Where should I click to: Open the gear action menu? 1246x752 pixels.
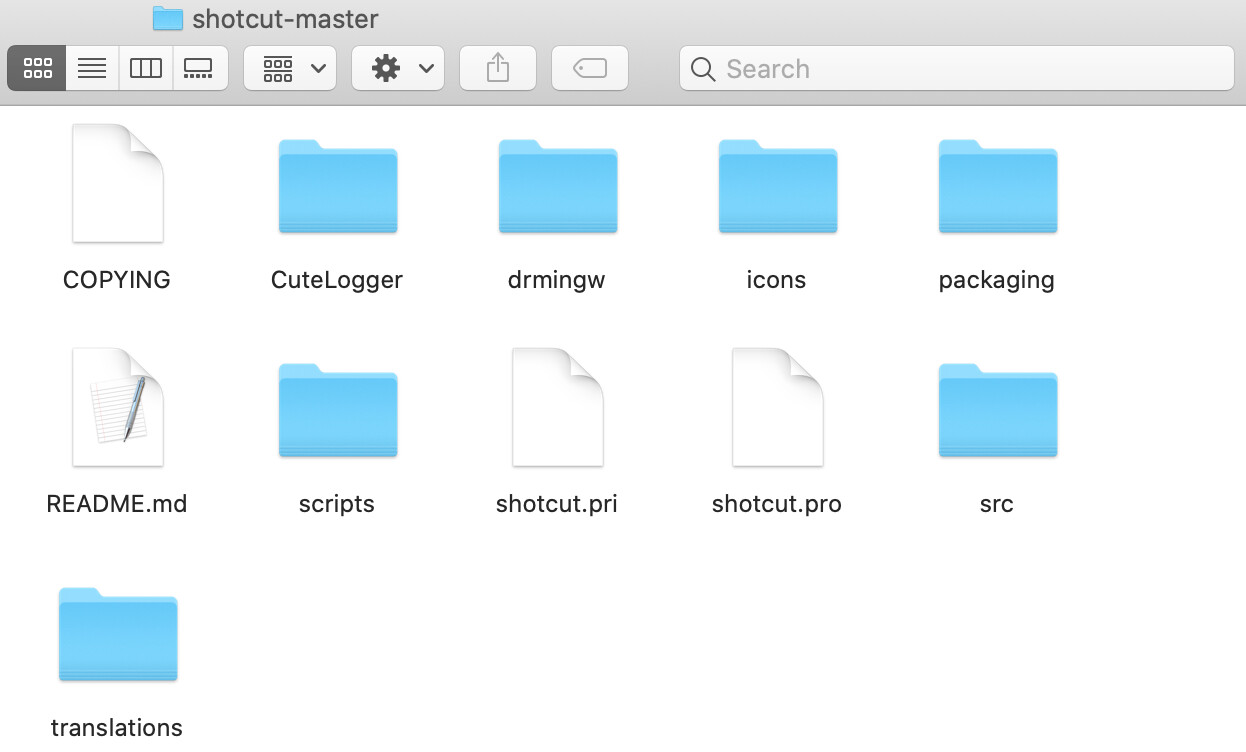pos(398,68)
